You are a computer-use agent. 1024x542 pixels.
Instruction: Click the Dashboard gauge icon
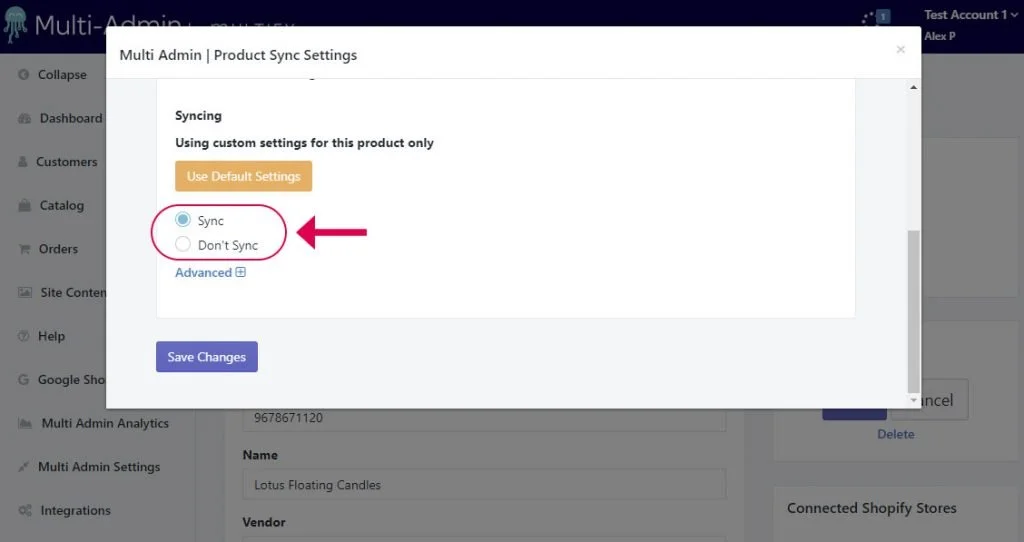[25, 118]
